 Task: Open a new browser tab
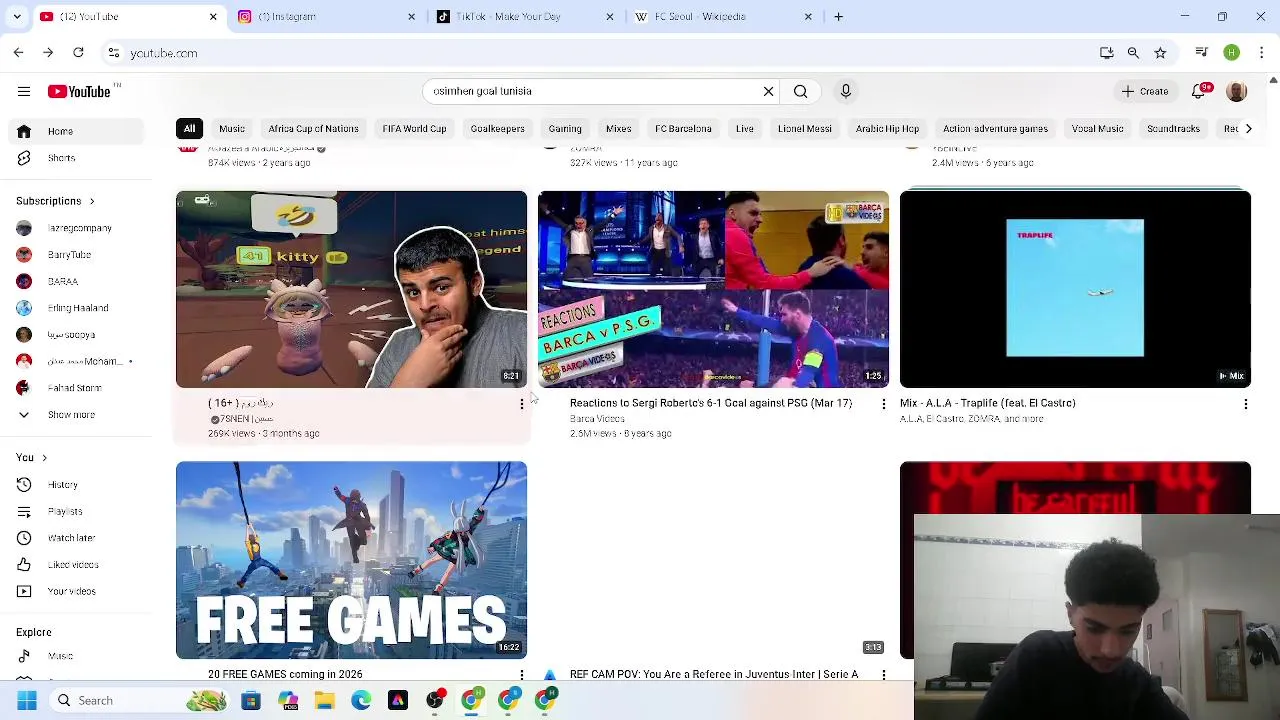pos(839,17)
